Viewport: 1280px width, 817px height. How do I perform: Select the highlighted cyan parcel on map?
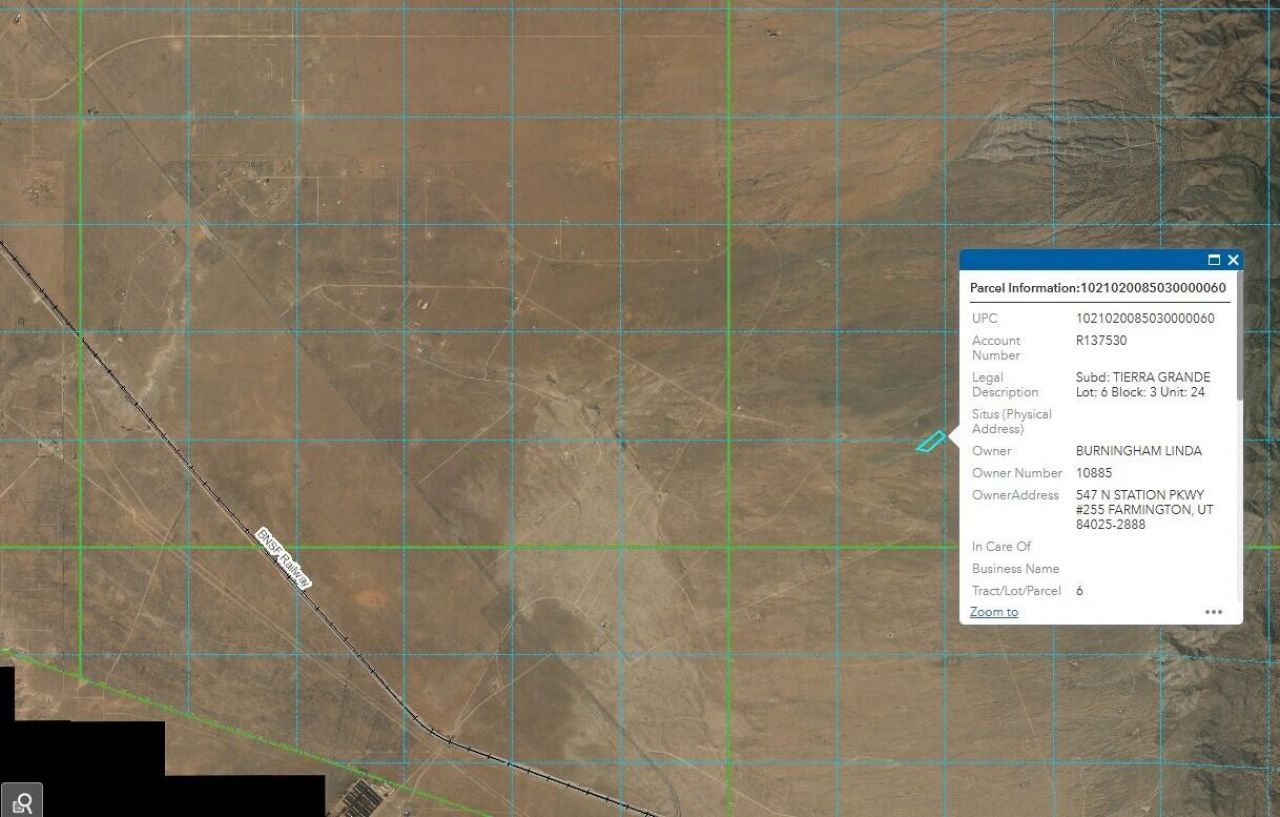point(930,441)
